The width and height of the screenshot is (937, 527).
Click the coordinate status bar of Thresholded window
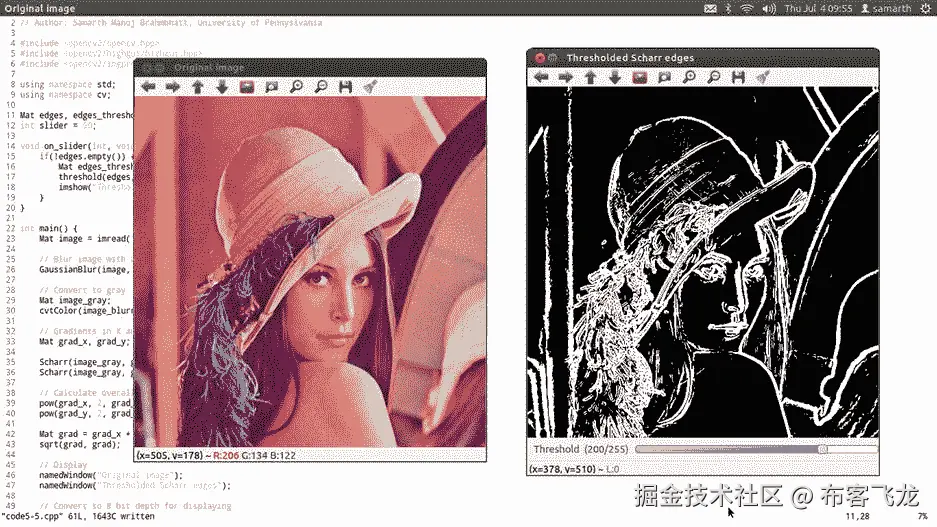703,469
